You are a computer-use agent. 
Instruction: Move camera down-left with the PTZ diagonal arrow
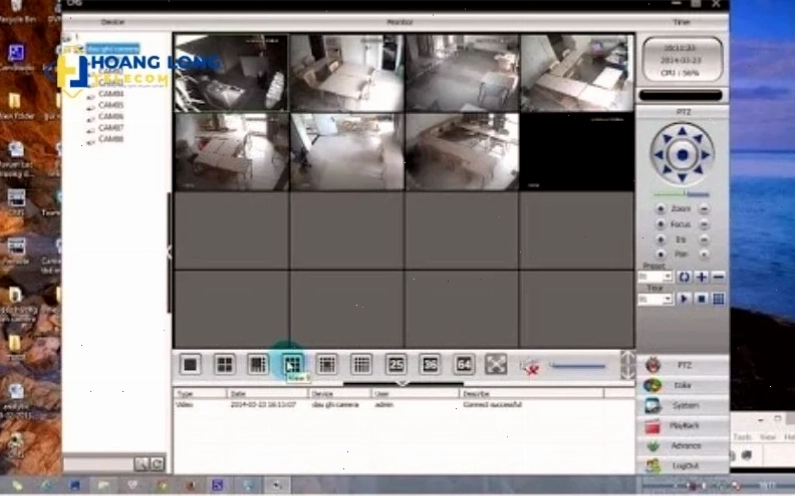click(666, 171)
